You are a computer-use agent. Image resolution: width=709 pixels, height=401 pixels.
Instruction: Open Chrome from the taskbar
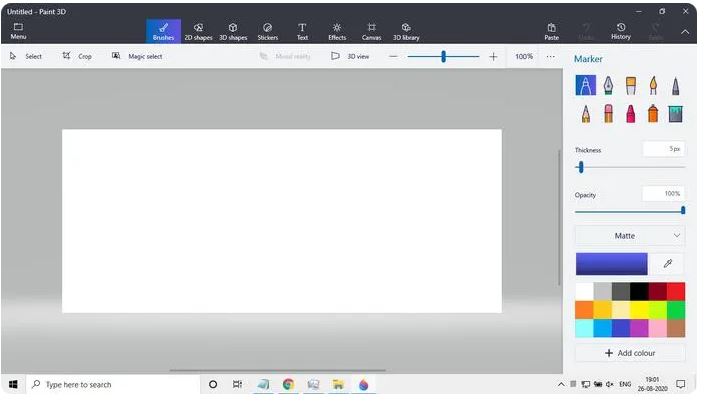click(288, 384)
